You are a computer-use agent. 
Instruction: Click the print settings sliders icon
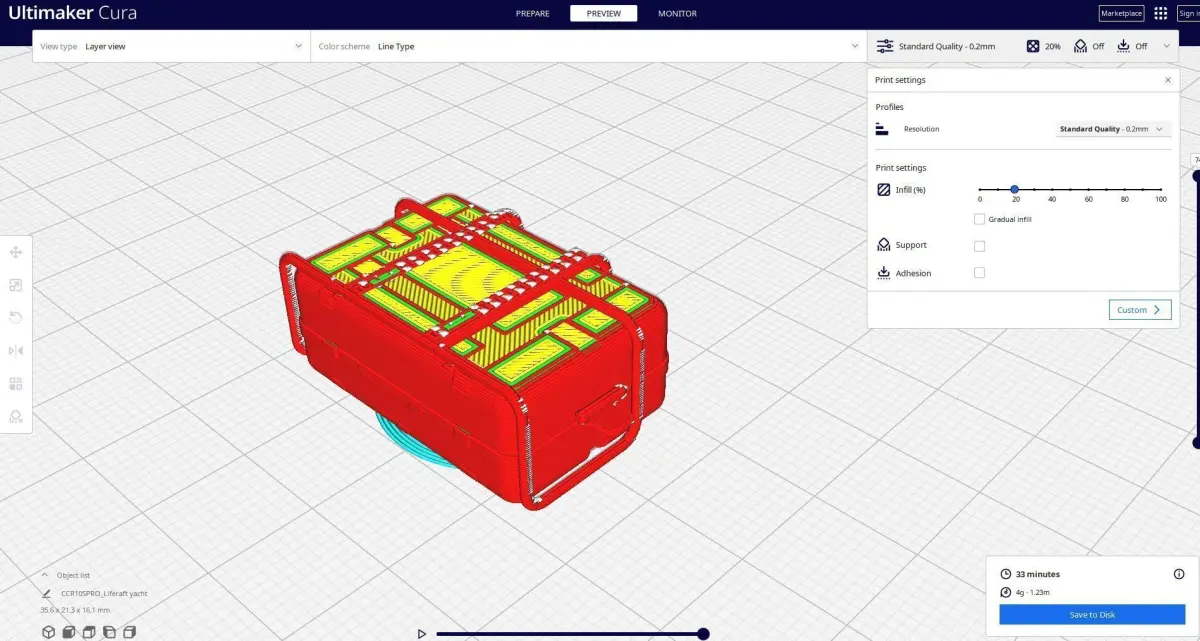tap(885, 46)
